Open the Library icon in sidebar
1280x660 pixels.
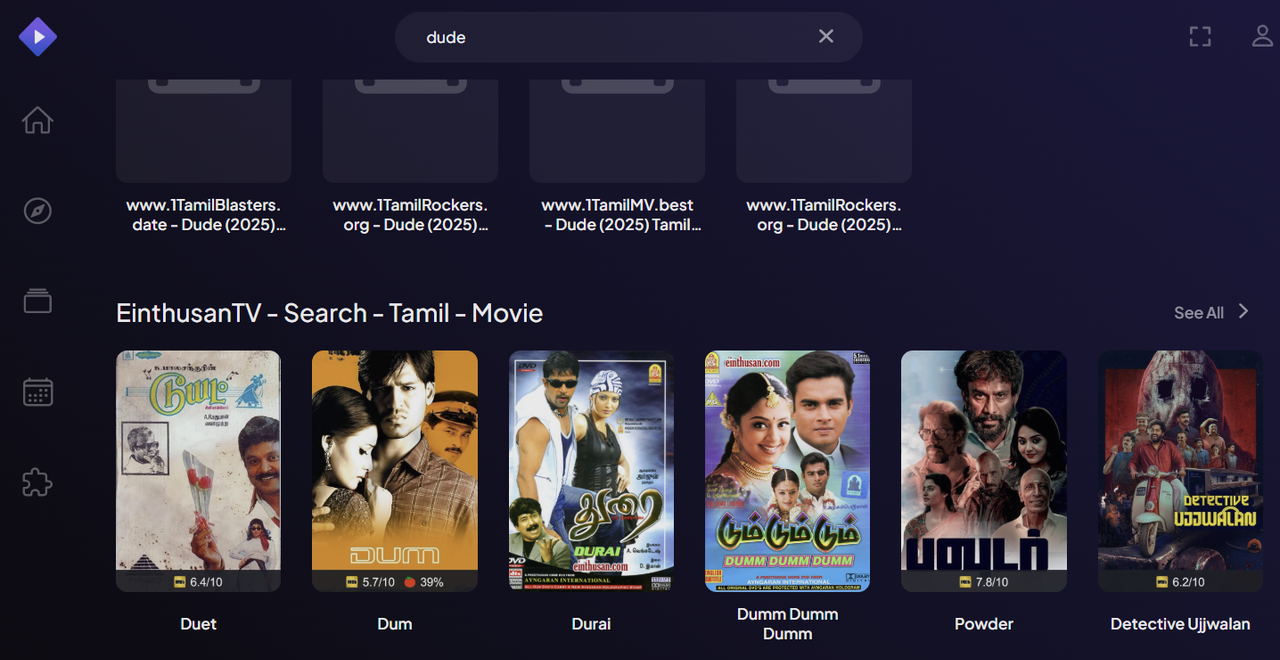click(x=37, y=300)
